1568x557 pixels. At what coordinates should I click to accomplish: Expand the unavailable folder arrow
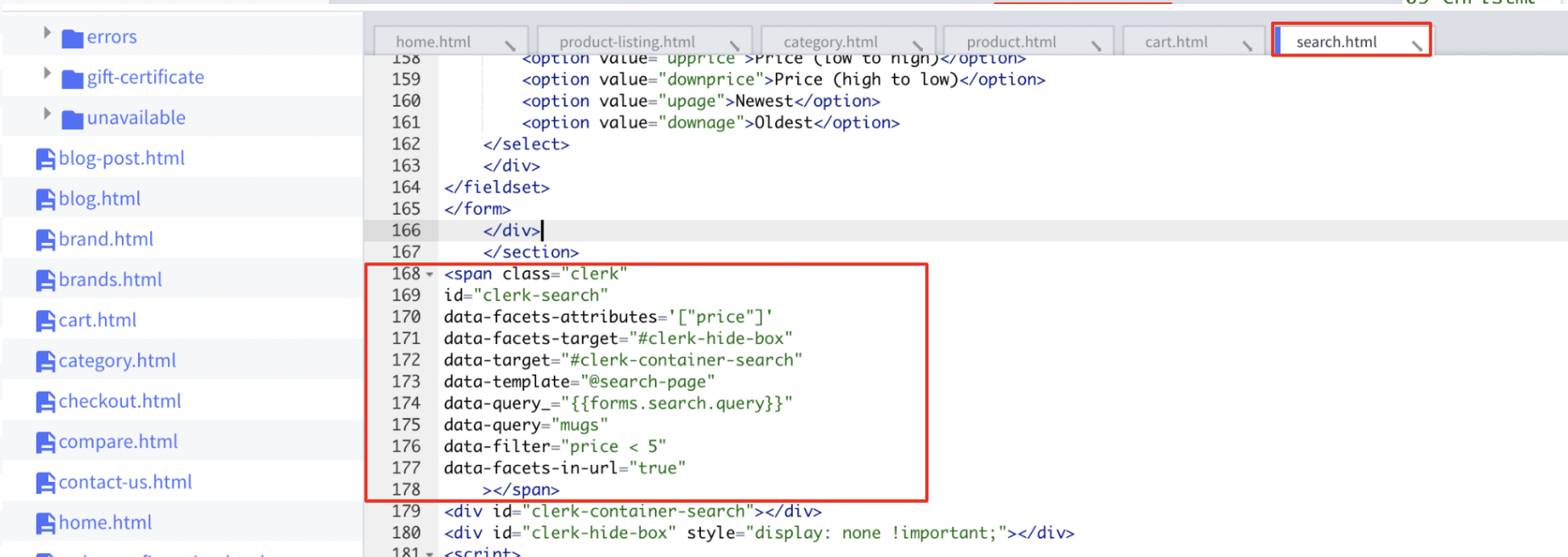coord(47,114)
